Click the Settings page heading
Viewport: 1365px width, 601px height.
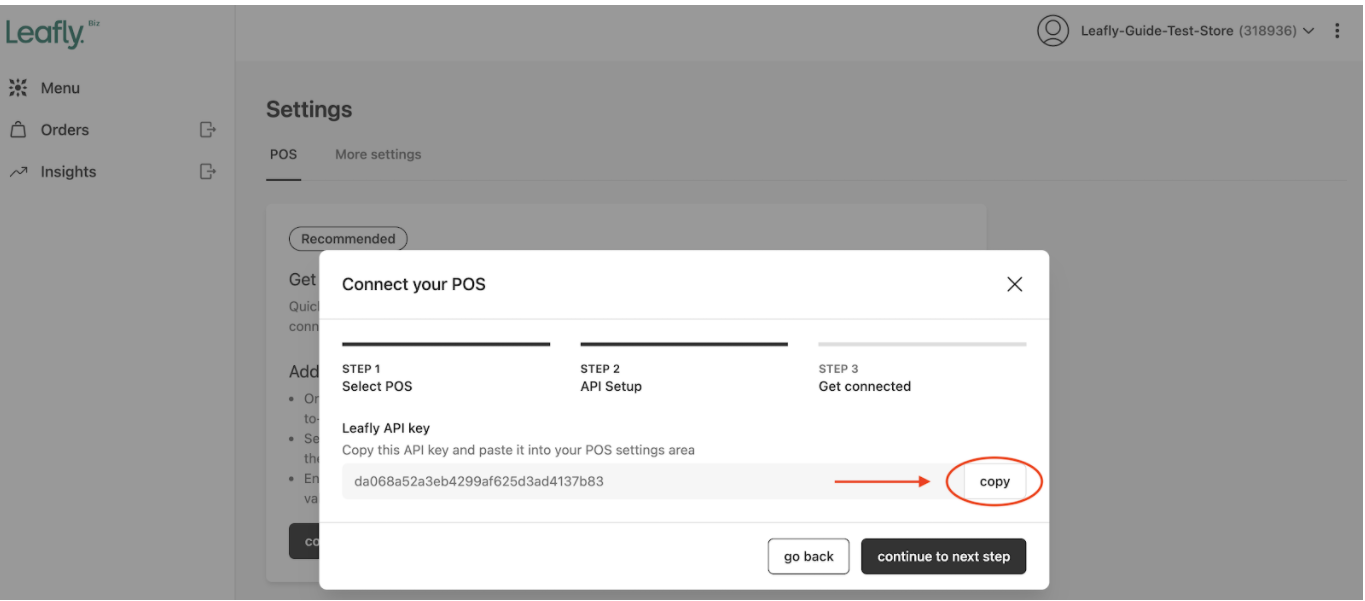coord(309,110)
